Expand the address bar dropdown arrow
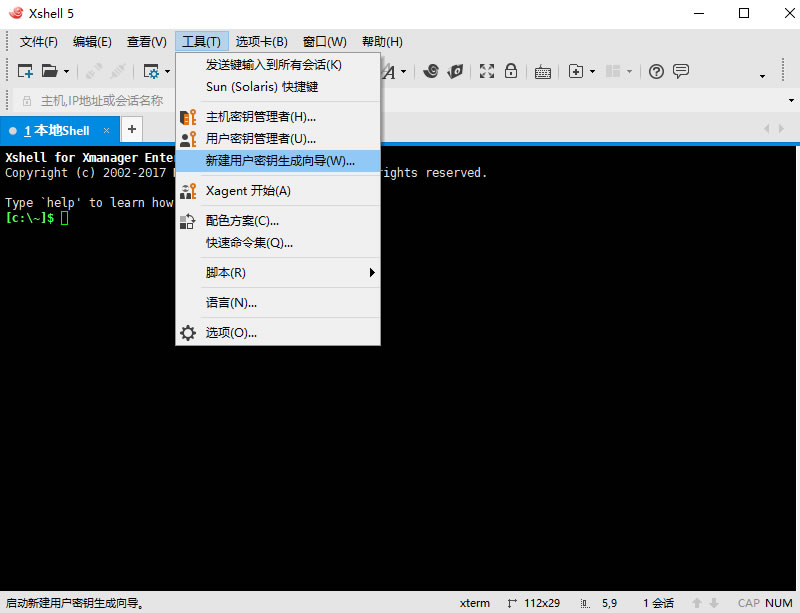The image size is (800, 613). 791,100
